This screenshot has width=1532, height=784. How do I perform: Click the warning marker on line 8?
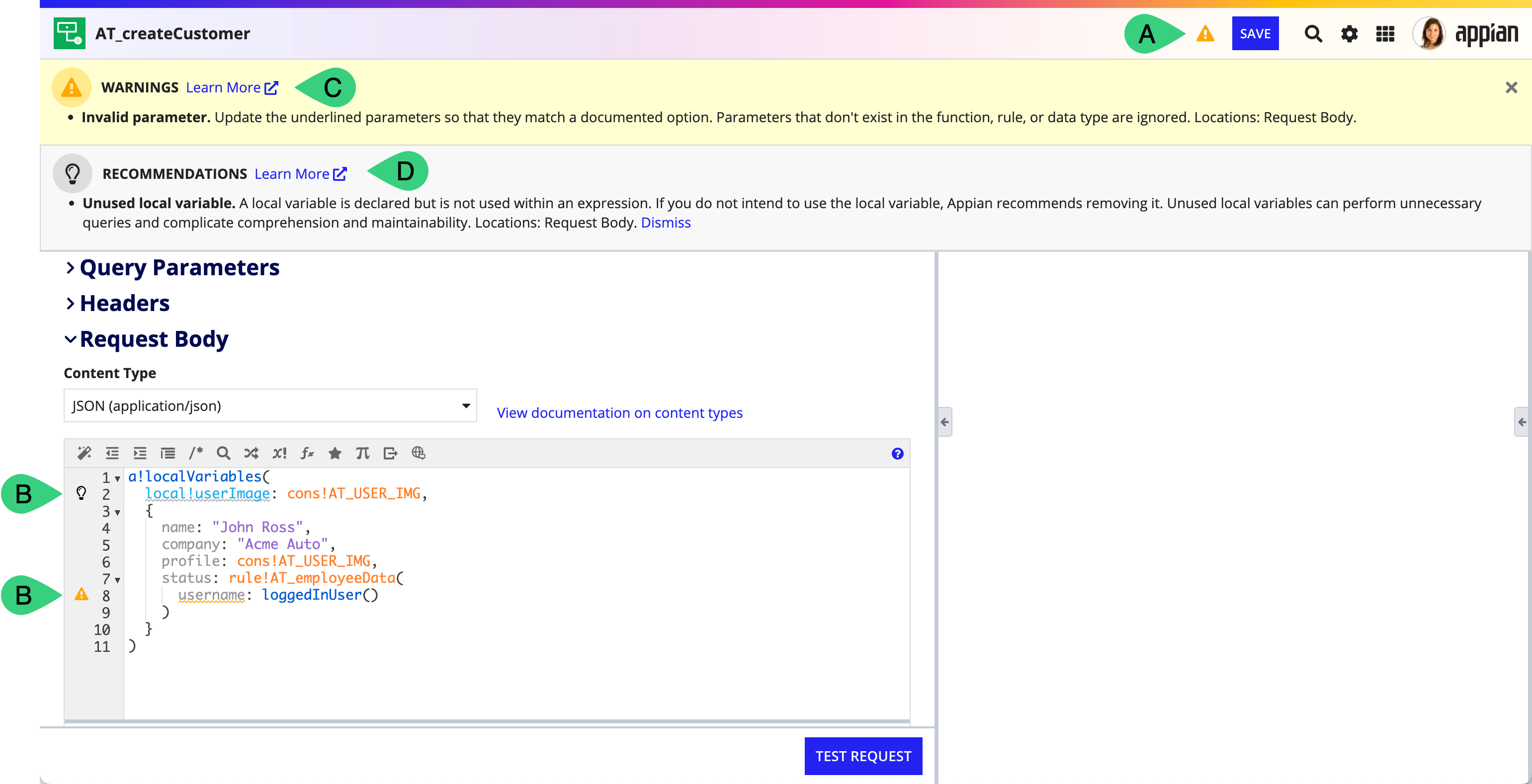82,594
